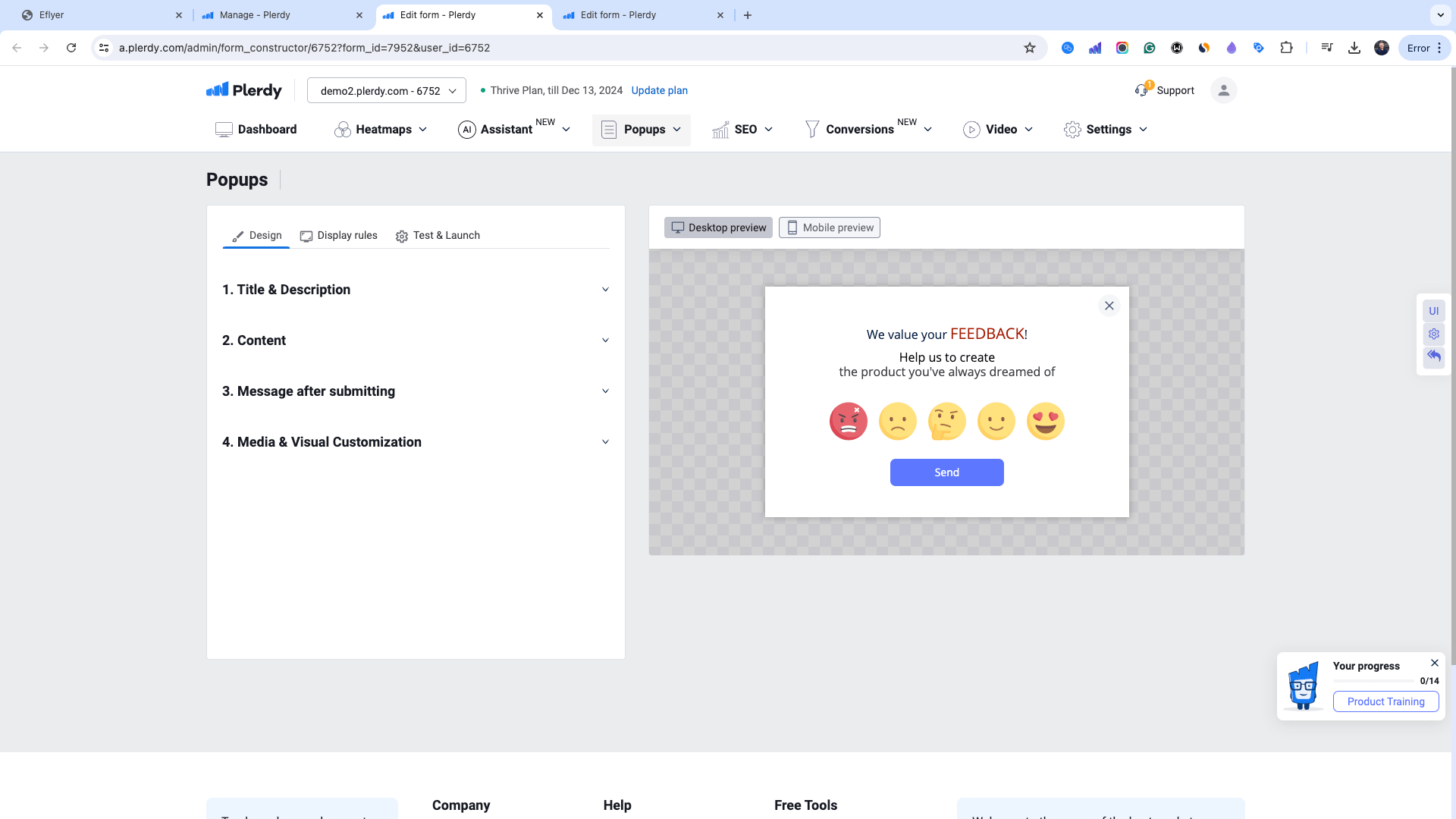Screen dimensions: 1456x819
Task: Expand the Content section
Action: [x=416, y=340]
